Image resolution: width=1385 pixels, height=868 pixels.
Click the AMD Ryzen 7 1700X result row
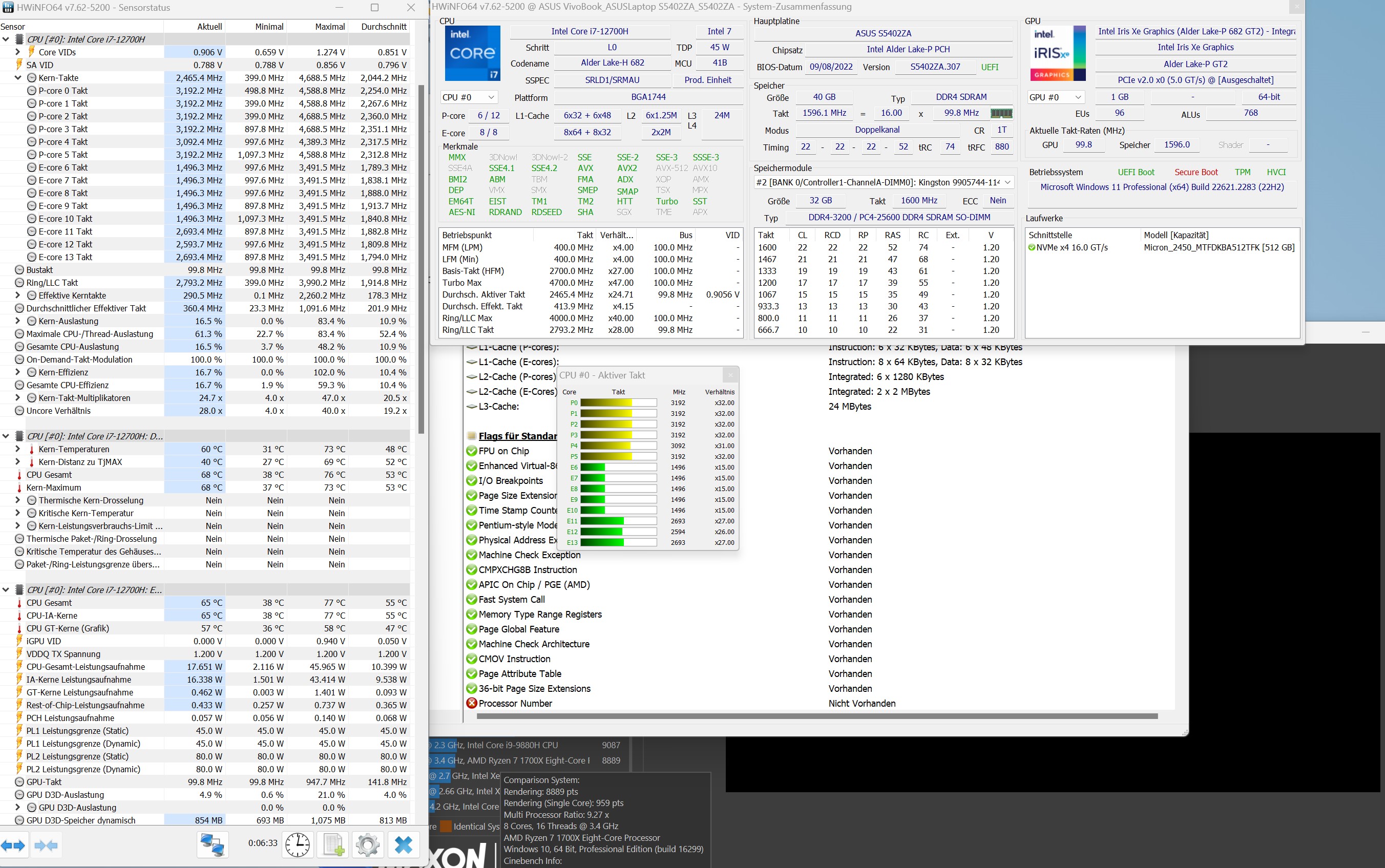point(526,760)
